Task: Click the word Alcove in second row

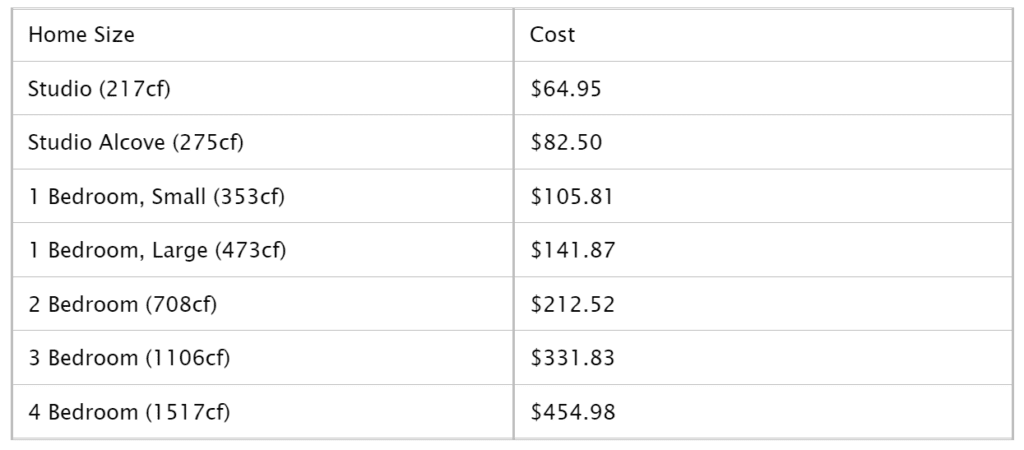Action: (132, 142)
